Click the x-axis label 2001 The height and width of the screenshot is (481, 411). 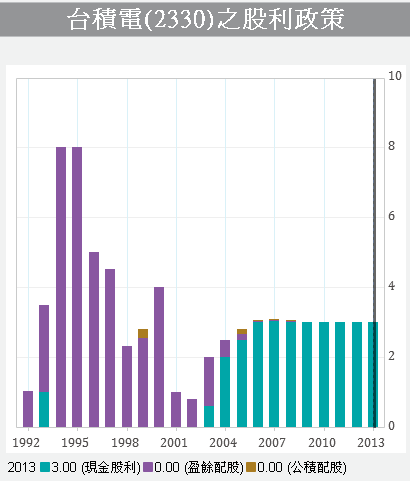click(174, 443)
